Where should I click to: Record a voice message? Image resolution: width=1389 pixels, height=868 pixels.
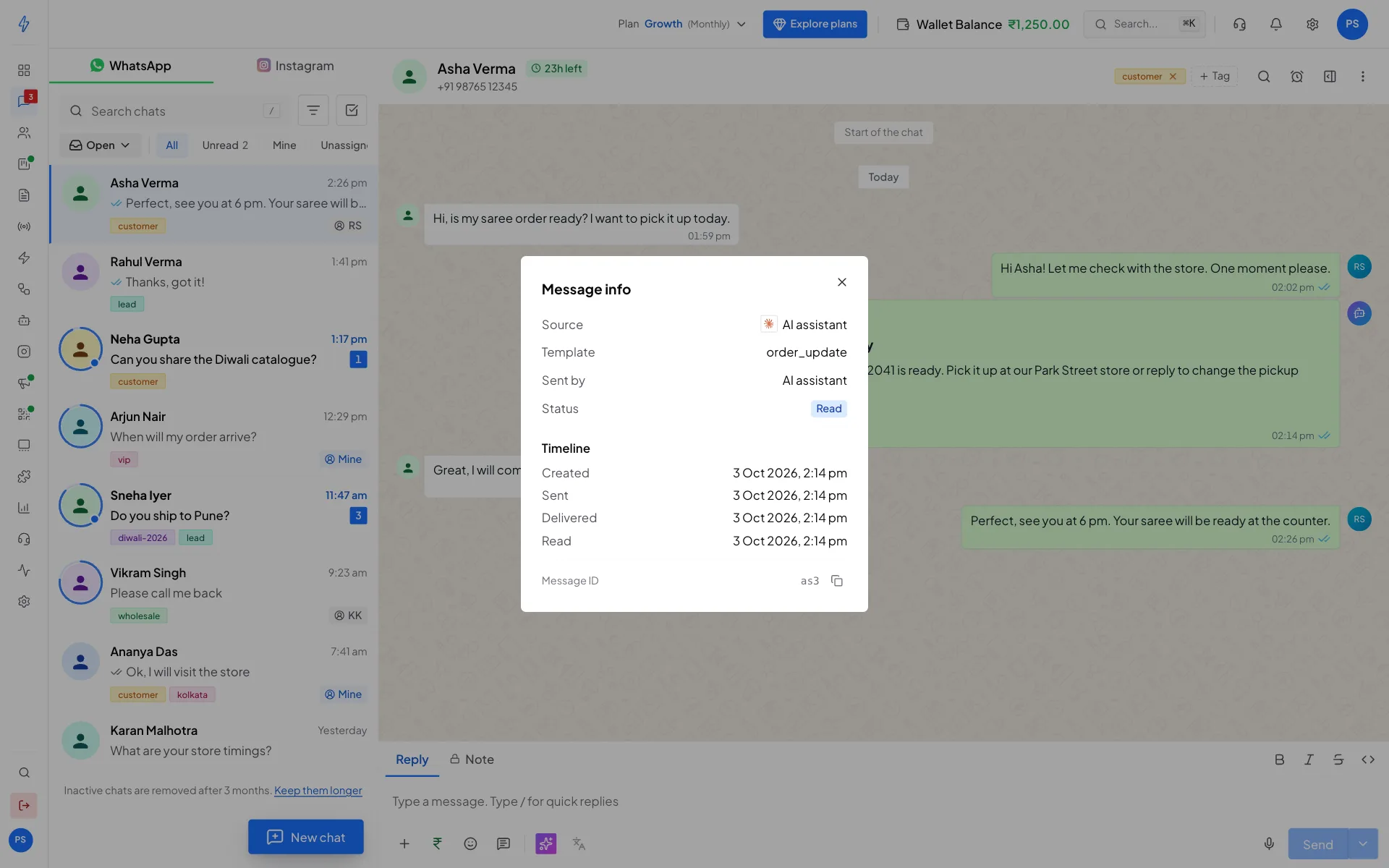coord(1269,843)
